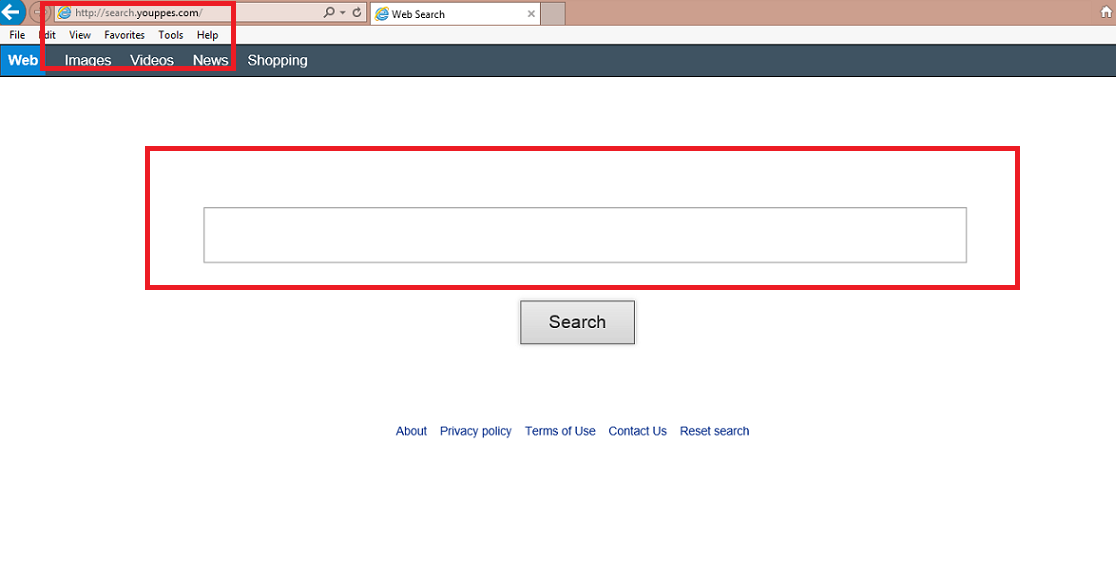Click the Reset search link
The height and width of the screenshot is (579, 1116).
715,431
